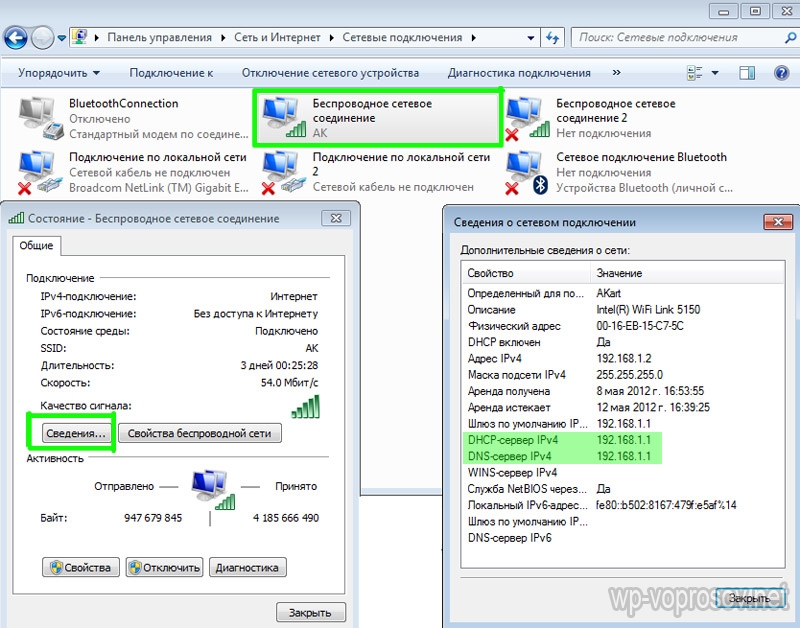Select 'Сетевые подключения' breadcrumb
The width and height of the screenshot is (800, 628).
[402, 38]
